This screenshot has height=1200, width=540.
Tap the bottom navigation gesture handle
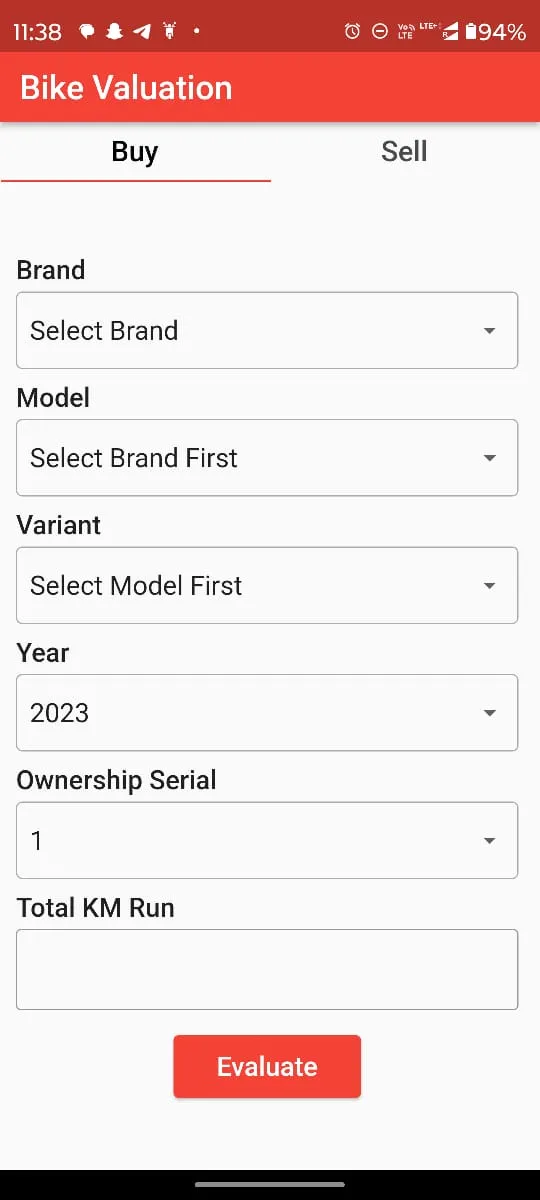[270, 1184]
